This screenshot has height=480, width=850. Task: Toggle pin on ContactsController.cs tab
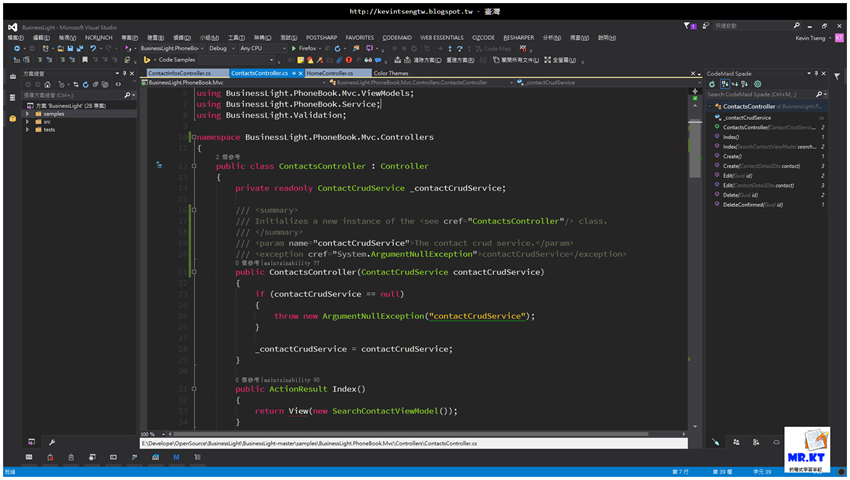tap(294, 73)
